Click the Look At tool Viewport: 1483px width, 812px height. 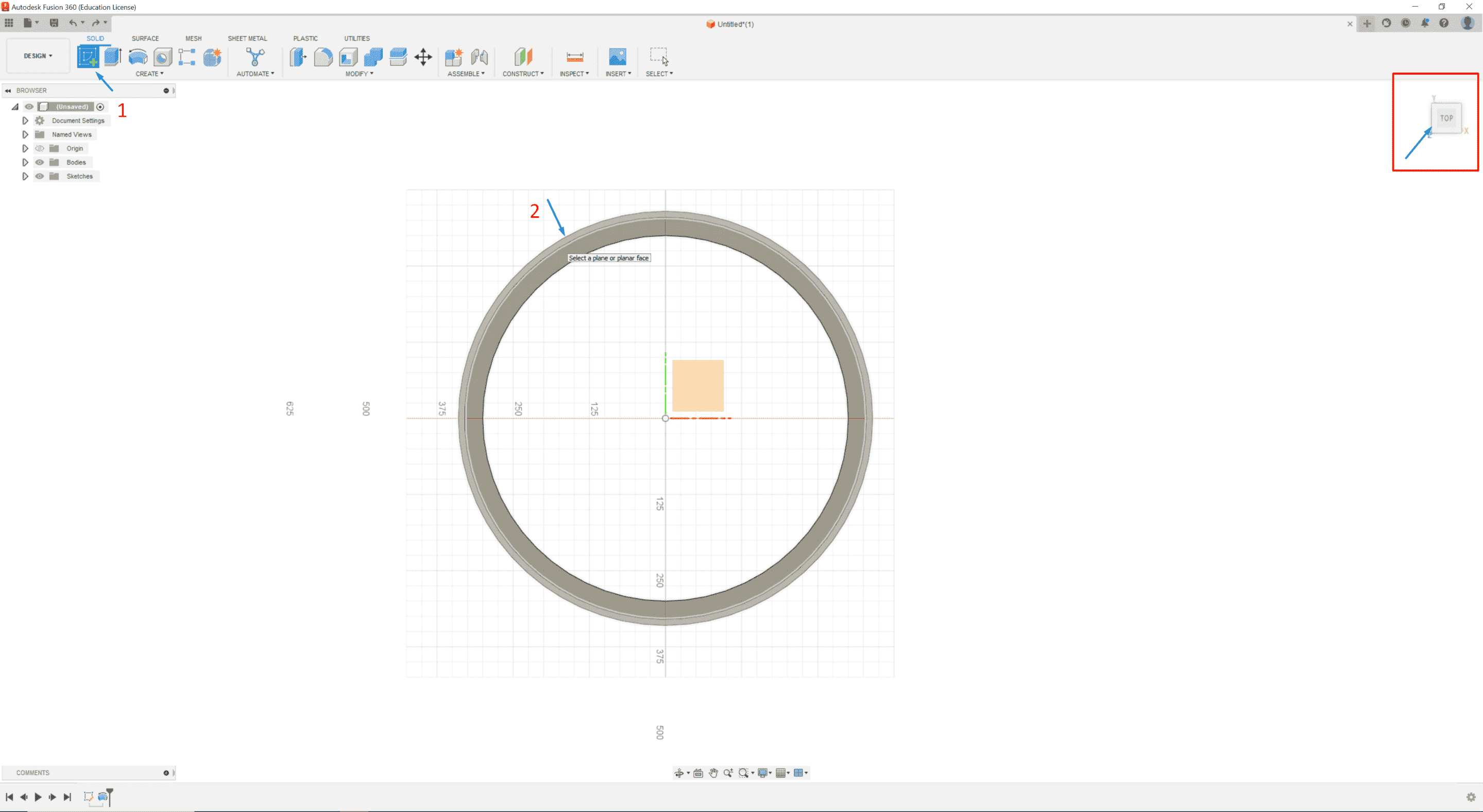click(698, 773)
